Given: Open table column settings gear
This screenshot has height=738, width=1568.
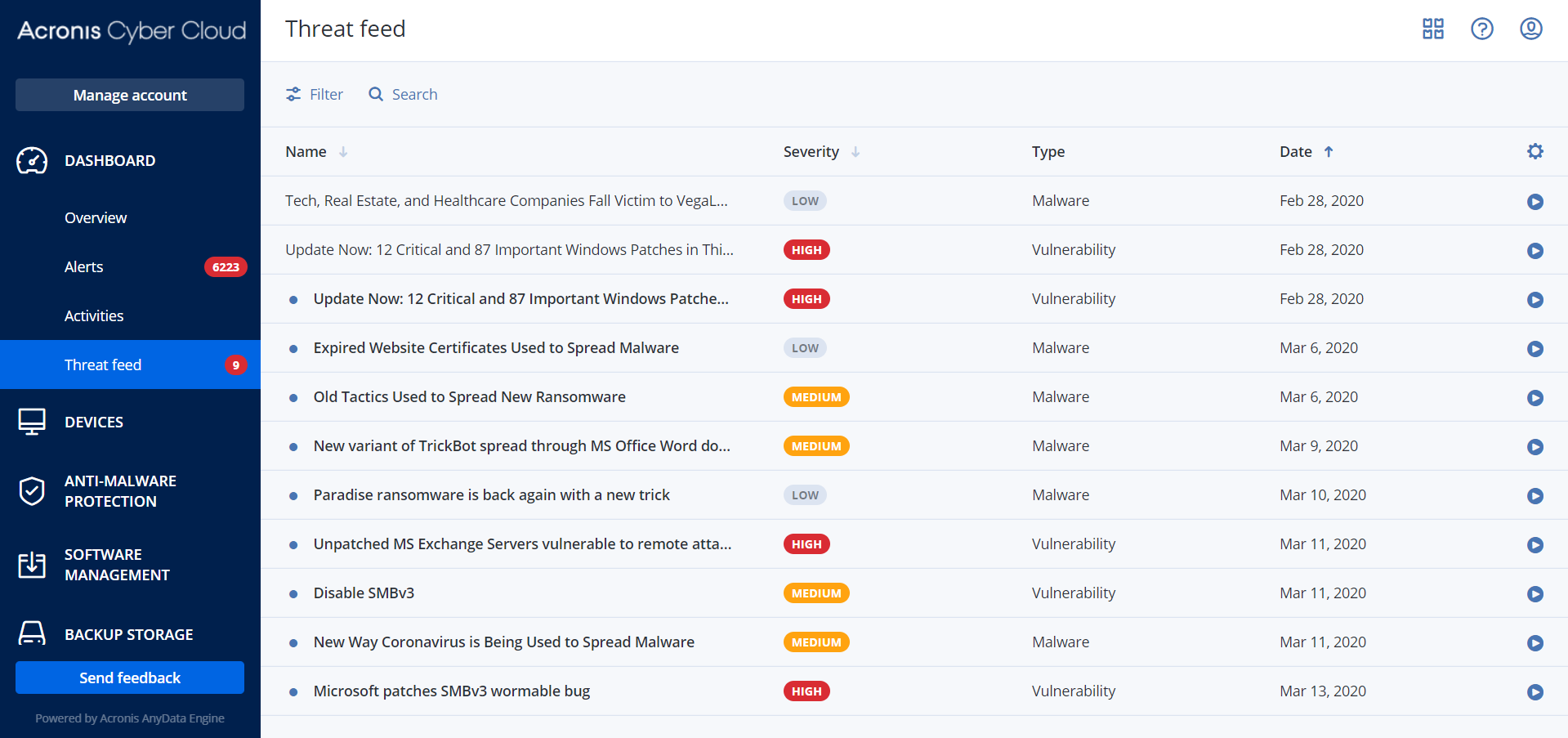Looking at the screenshot, I should (1535, 151).
